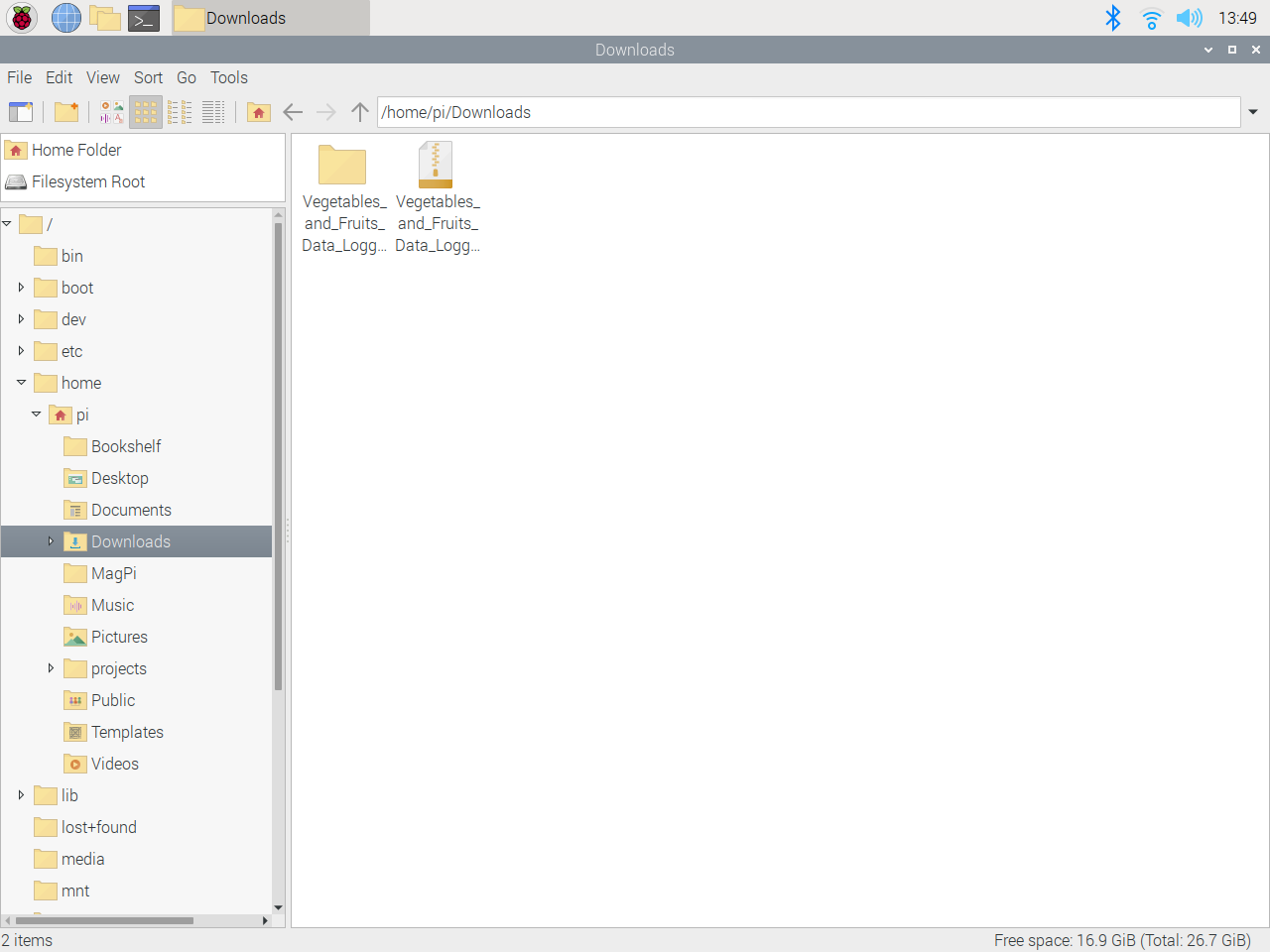1270x952 pixels.
Task: Click the "2 items" status bar text
Action: click(x=27, y=940)
